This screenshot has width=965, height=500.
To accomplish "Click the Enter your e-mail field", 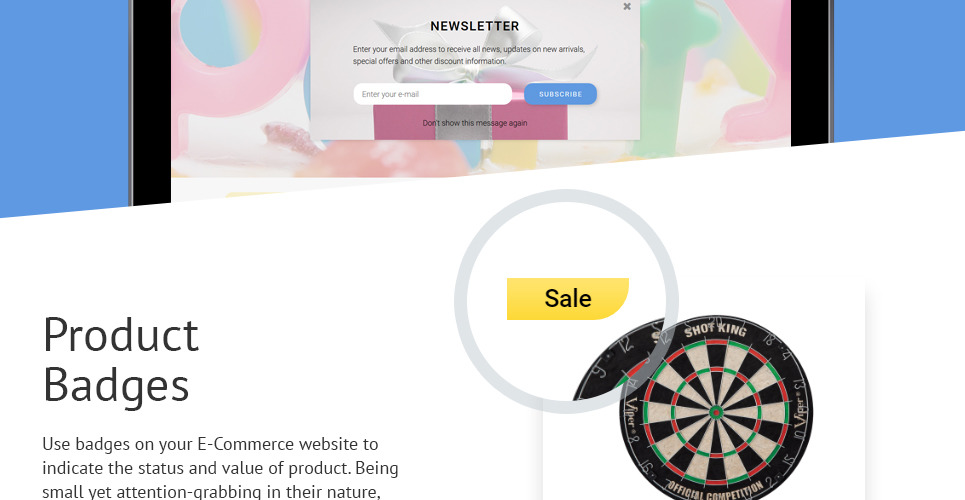I will click(x=432, y=94).
